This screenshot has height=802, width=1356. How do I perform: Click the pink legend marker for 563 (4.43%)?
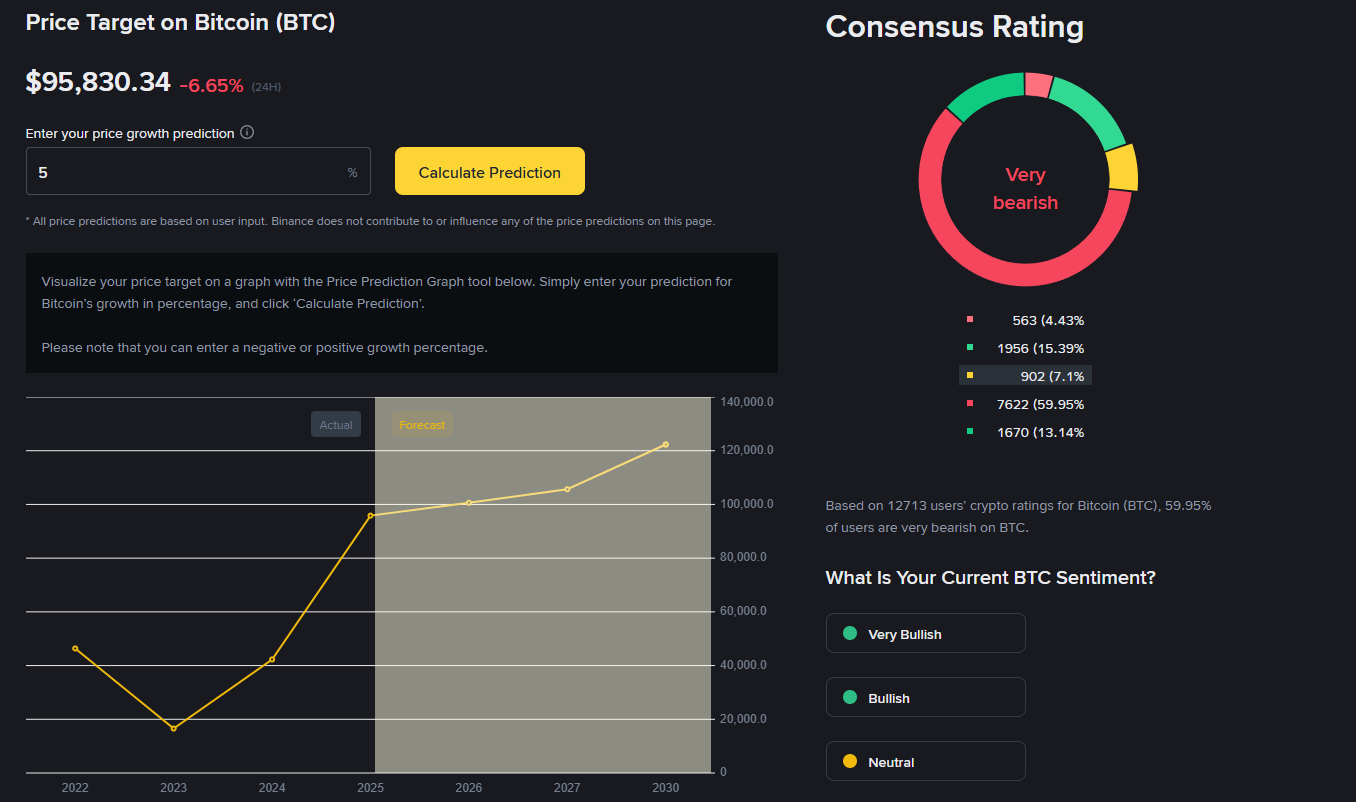(970, 320)
